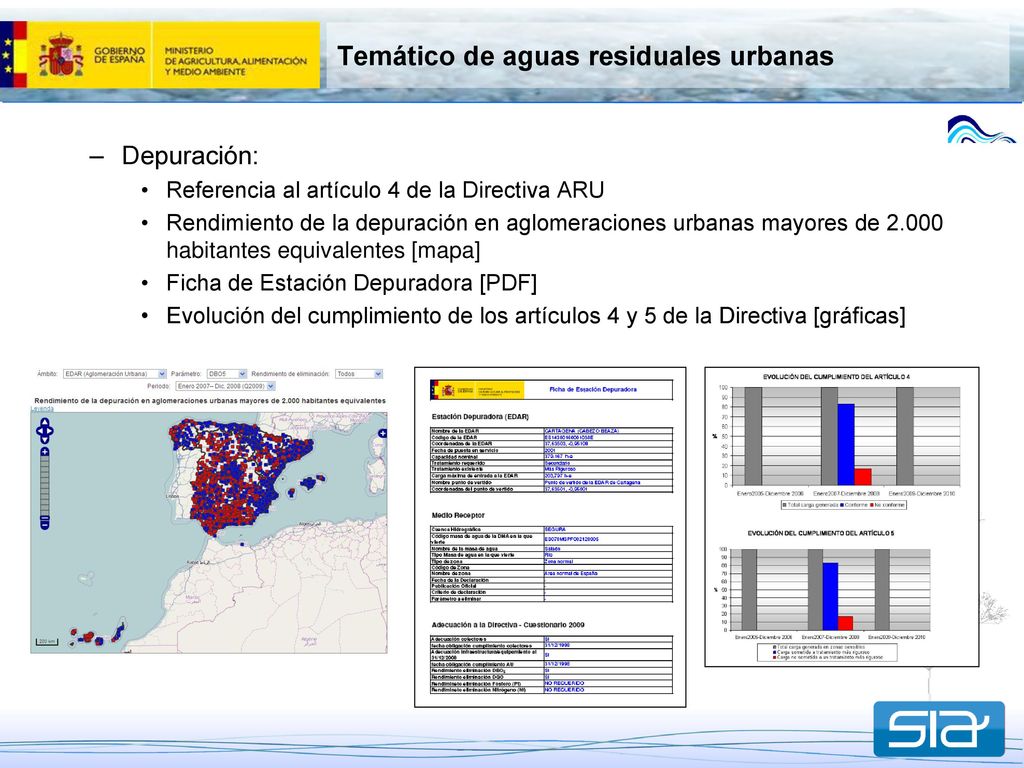
Task: Click 'EVOLUCIÓN DEL CUMPLIMIENTO DEL ARTÍCULO 5' title
Action: (x=821, y=533)
